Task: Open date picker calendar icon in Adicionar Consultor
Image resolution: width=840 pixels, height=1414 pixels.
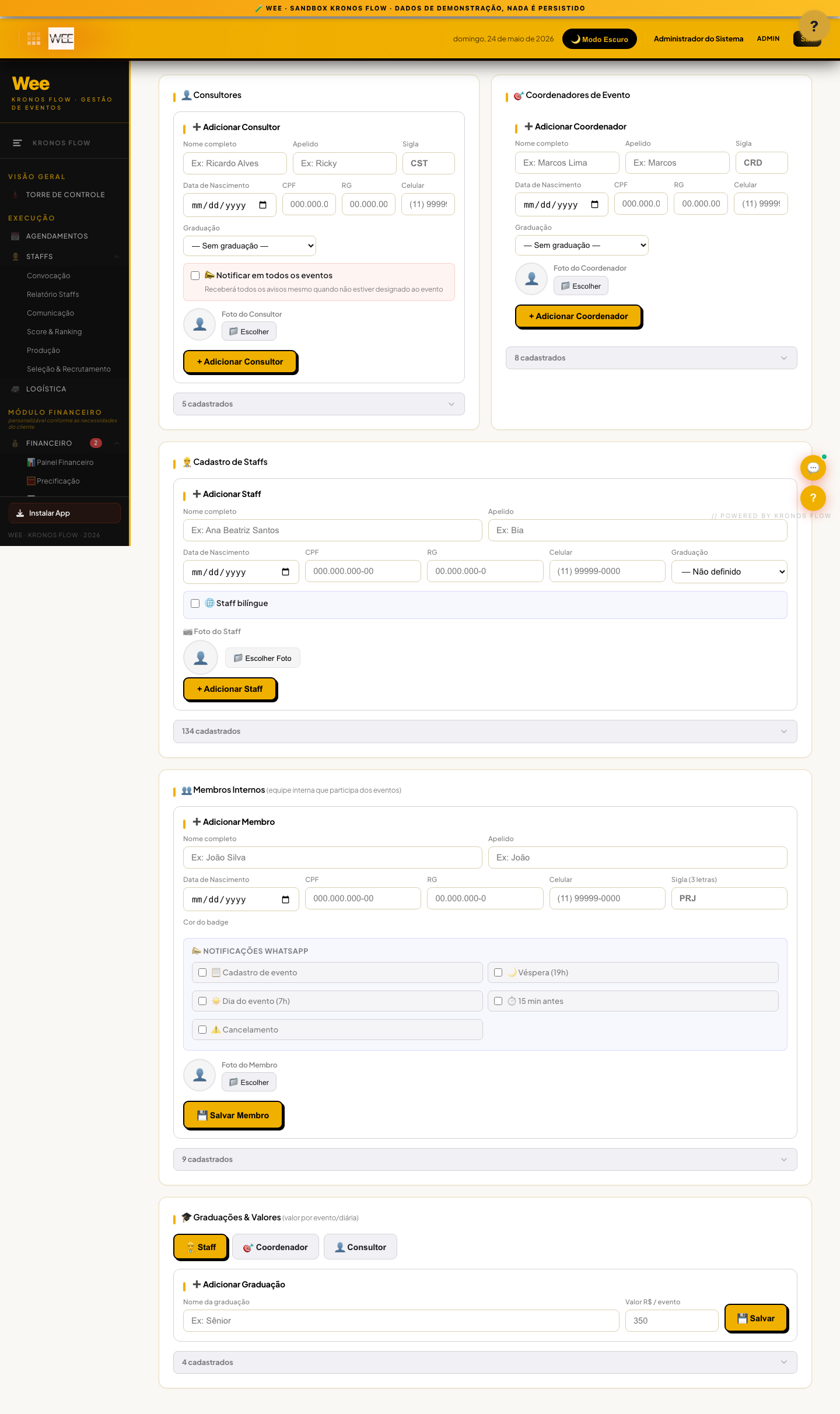Action: click(x=263, y=205)
